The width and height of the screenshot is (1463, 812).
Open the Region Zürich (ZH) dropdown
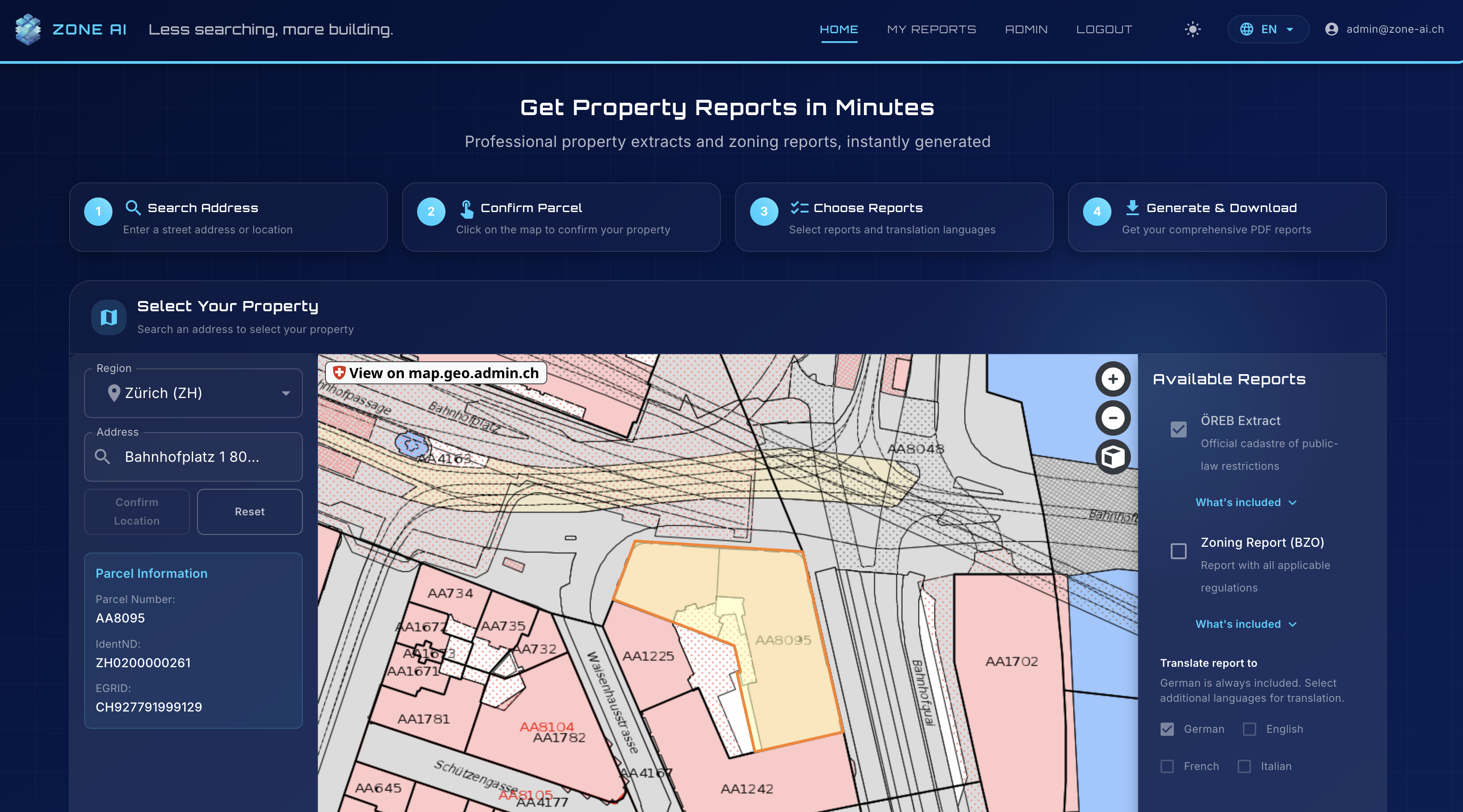click(193, 393)
